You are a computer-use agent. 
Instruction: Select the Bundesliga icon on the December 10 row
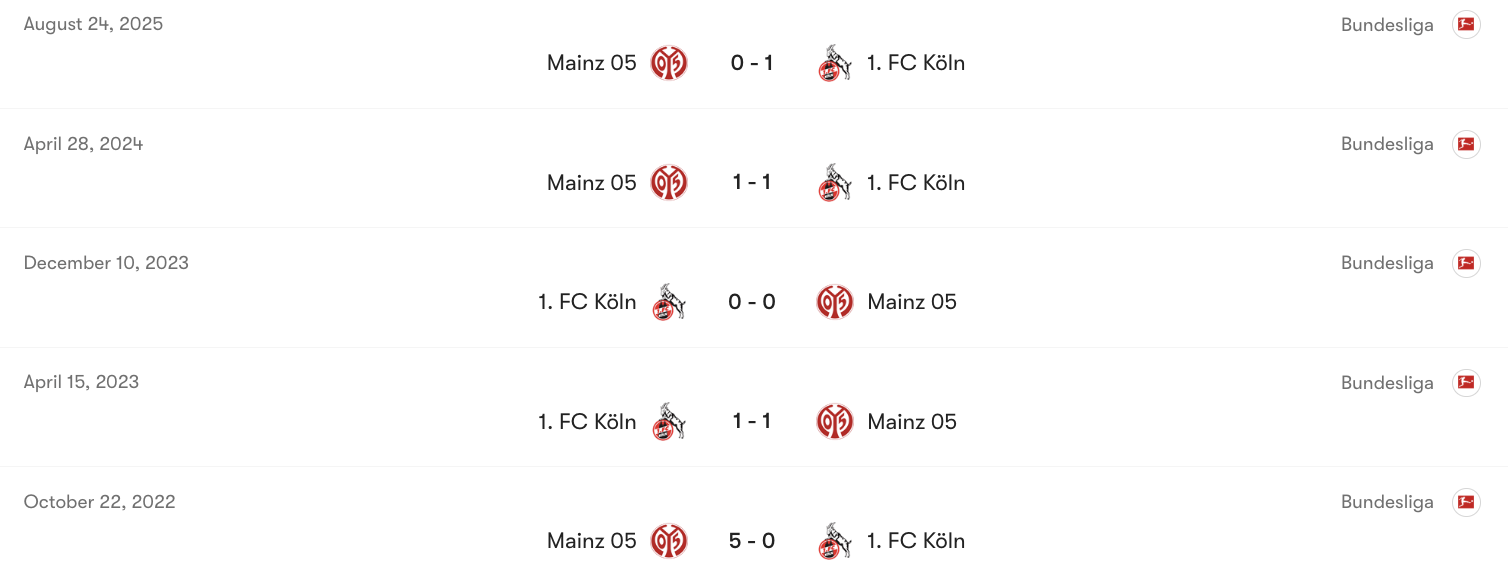click(1466, 263)
